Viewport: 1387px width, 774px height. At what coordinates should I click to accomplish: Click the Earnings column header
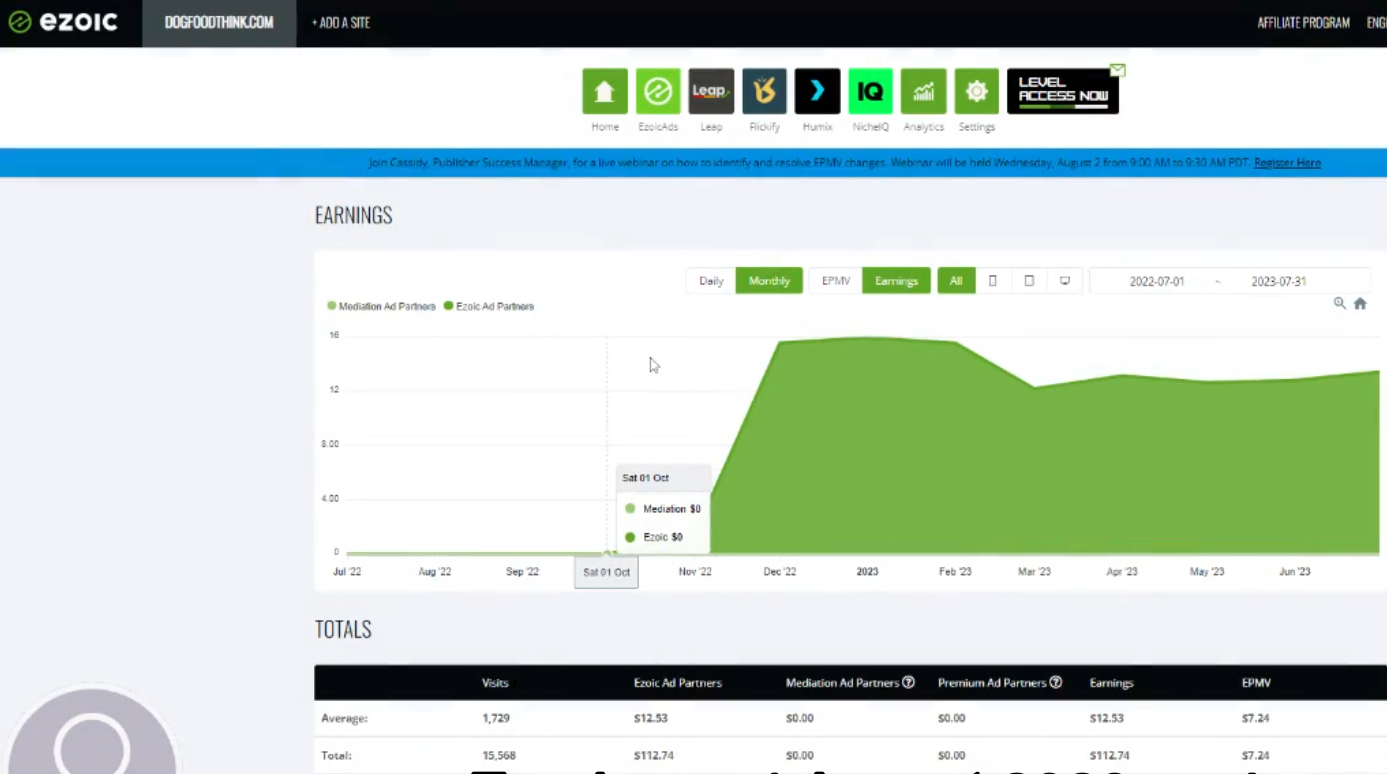[1111, 683]
